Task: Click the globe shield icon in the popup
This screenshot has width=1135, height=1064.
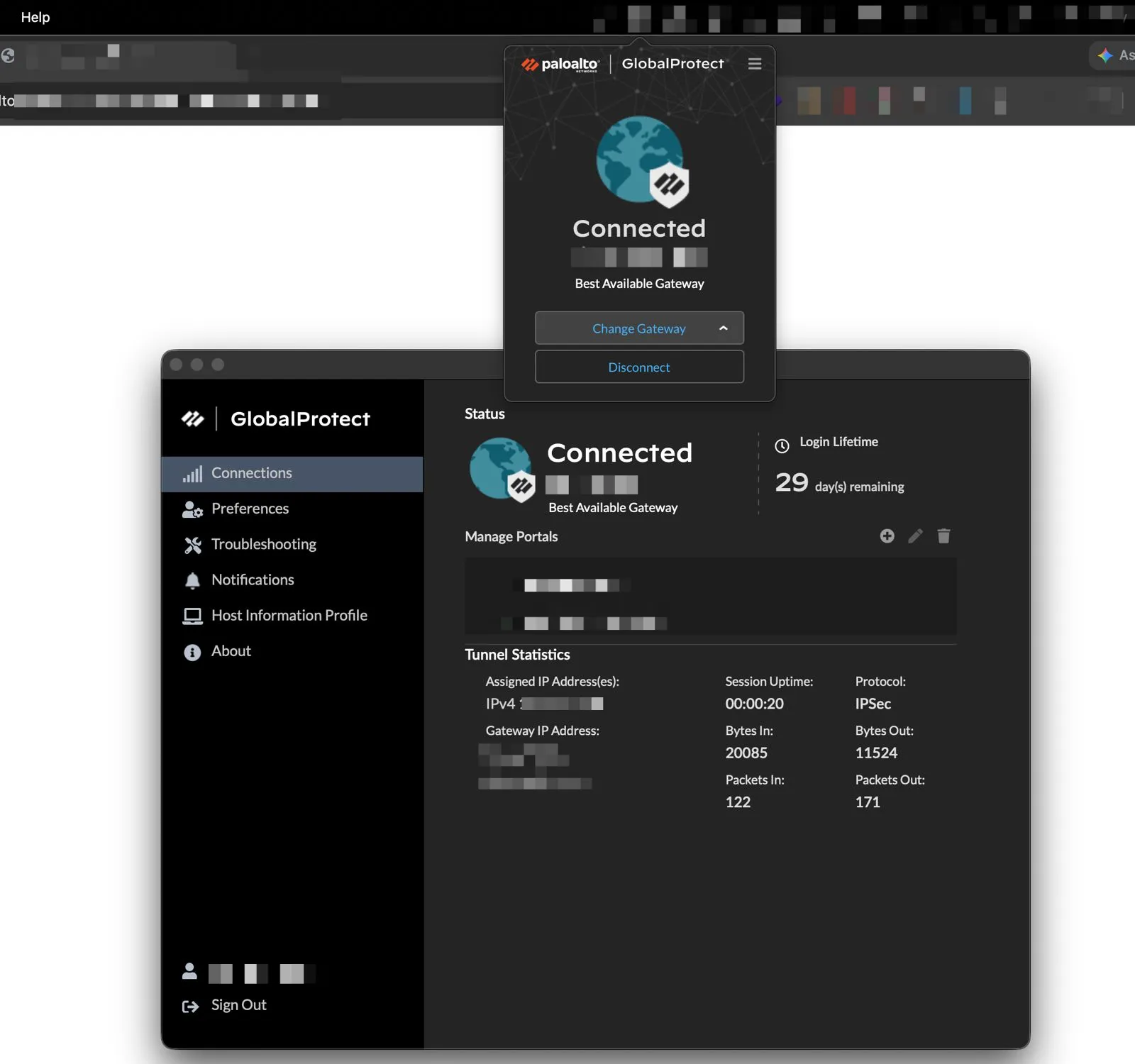Action: 642,162
